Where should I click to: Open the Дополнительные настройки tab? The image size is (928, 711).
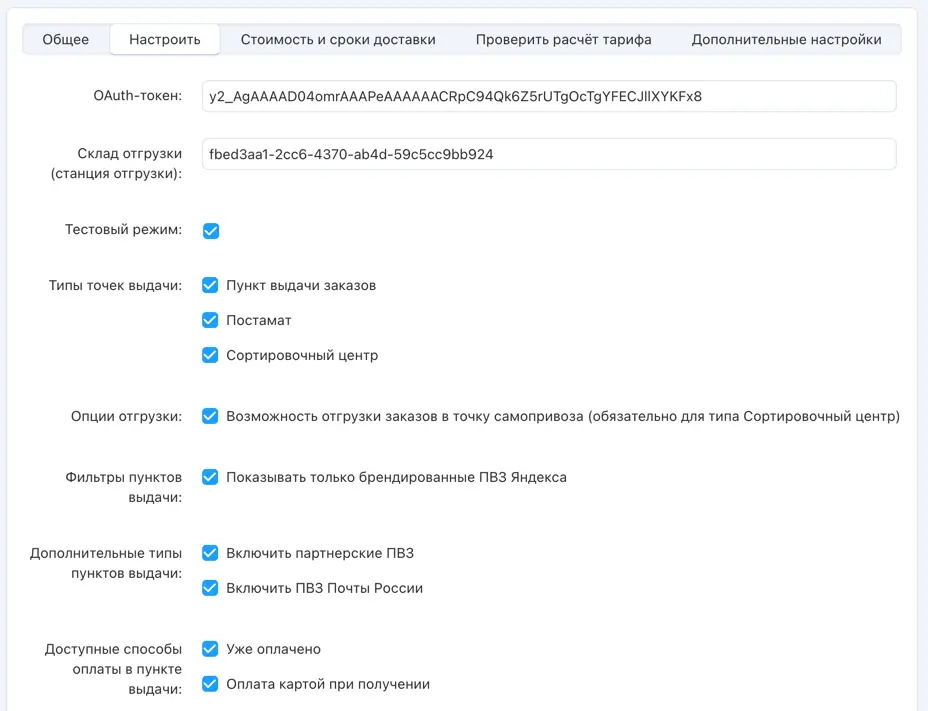(786, 40)
